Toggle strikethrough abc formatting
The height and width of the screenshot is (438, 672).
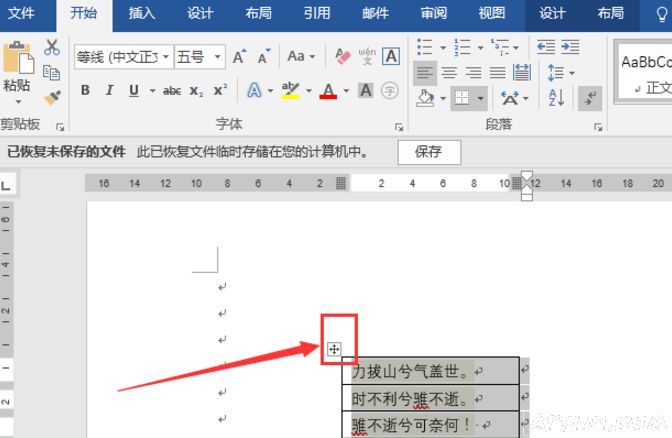171,90
